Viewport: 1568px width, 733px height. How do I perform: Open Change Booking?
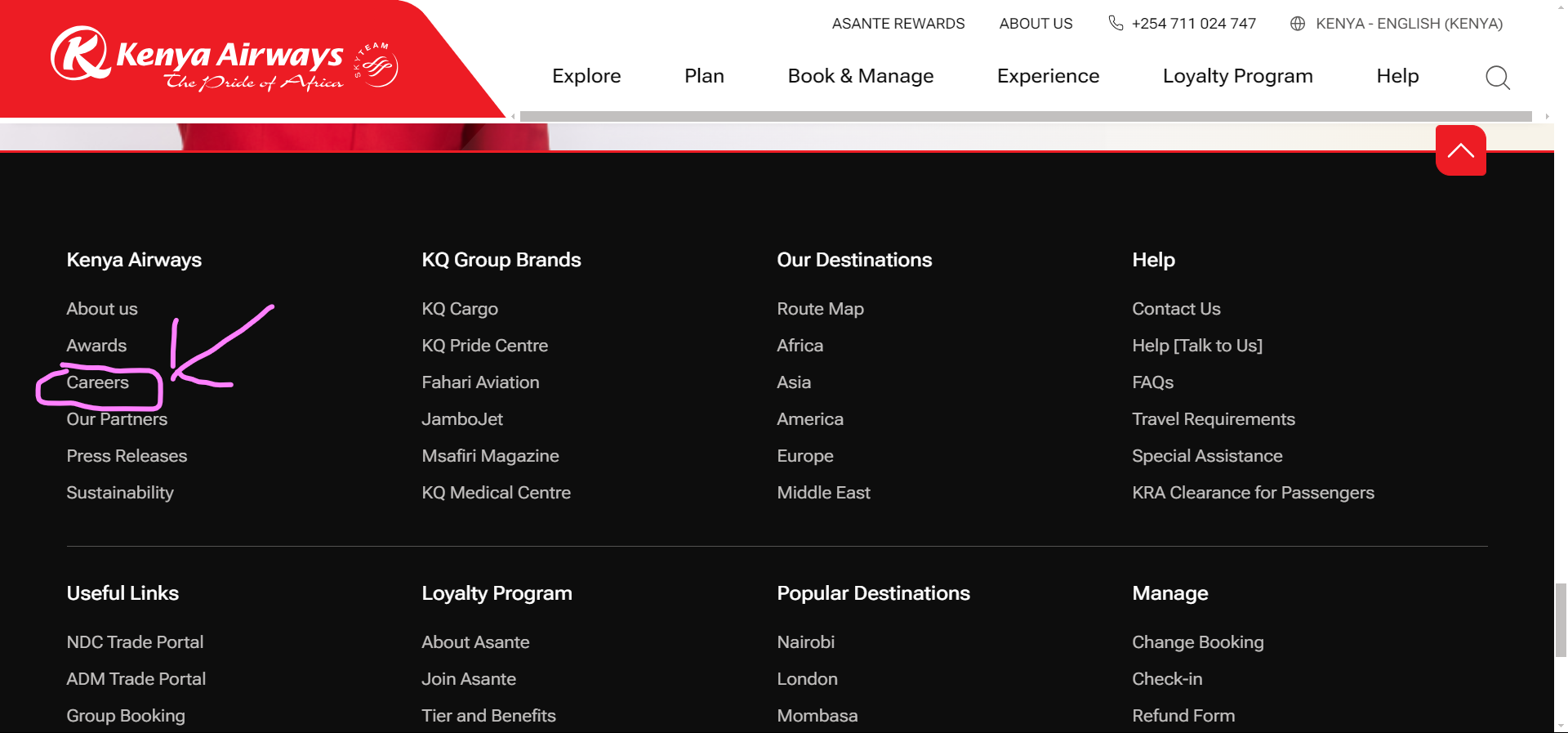point(1197,642)
